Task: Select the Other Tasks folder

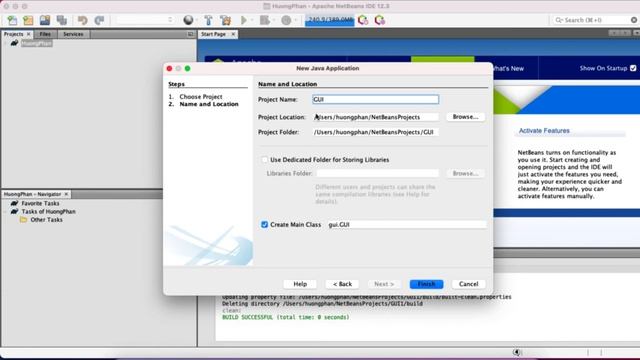Action: coord(47,220)
